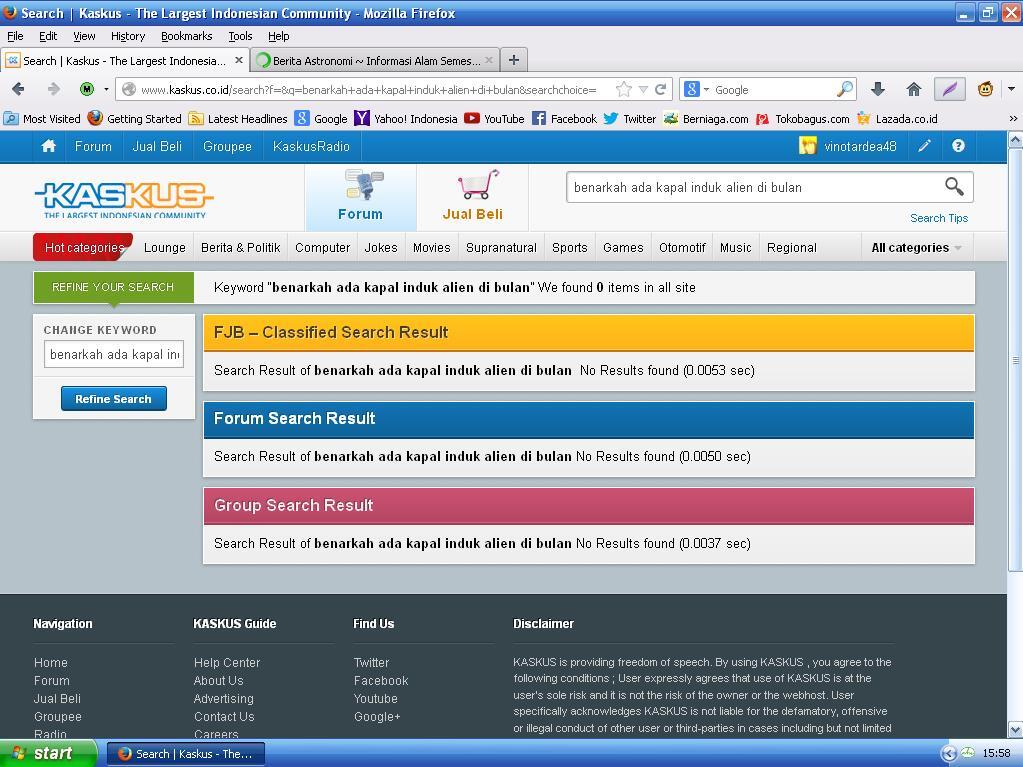Click the page scrollbar down arrow

(1015, 729)
